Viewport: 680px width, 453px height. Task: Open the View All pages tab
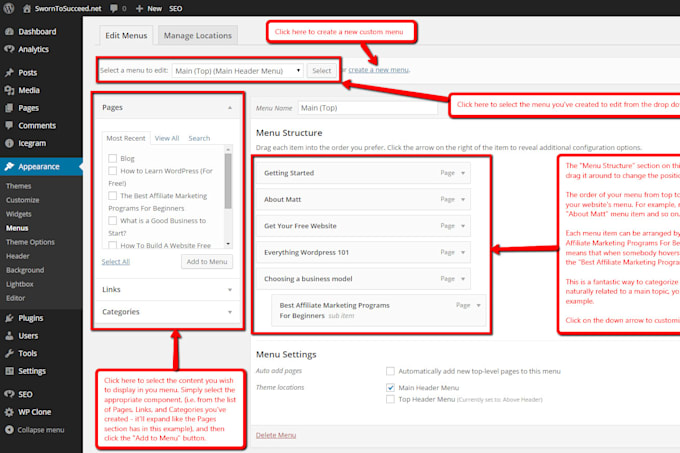[x=167, y=138]
